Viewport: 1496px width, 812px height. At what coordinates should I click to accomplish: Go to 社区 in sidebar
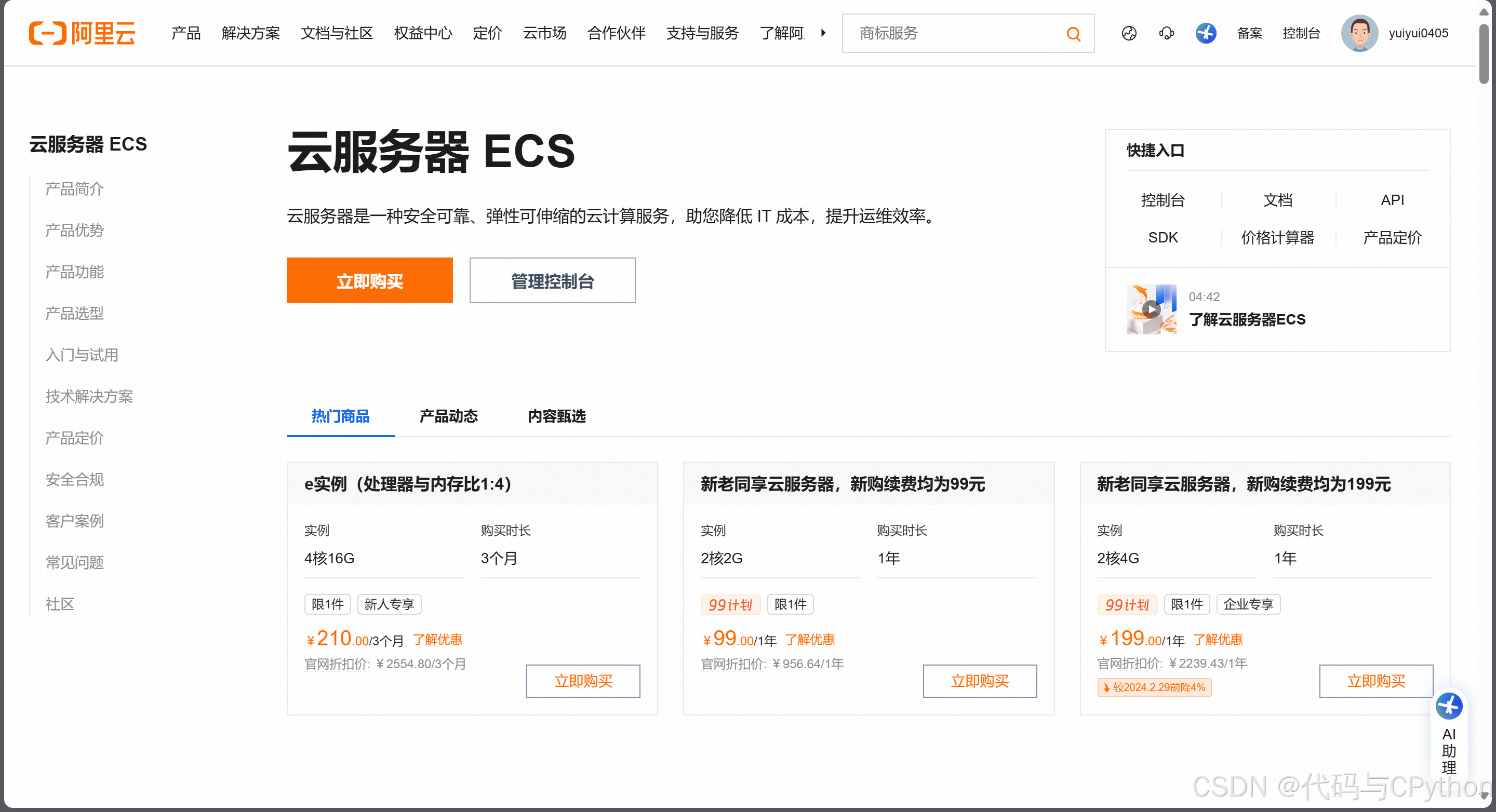pos(60,604)
